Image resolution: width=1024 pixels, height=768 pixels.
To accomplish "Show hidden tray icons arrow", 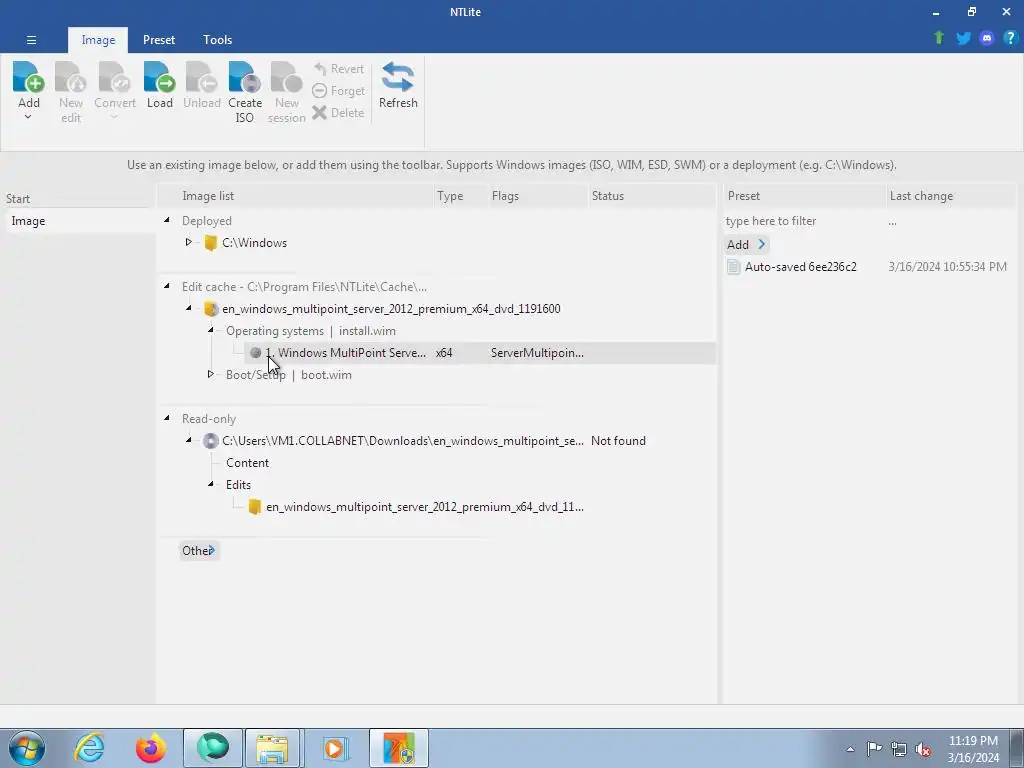I will tap(850, 750).
